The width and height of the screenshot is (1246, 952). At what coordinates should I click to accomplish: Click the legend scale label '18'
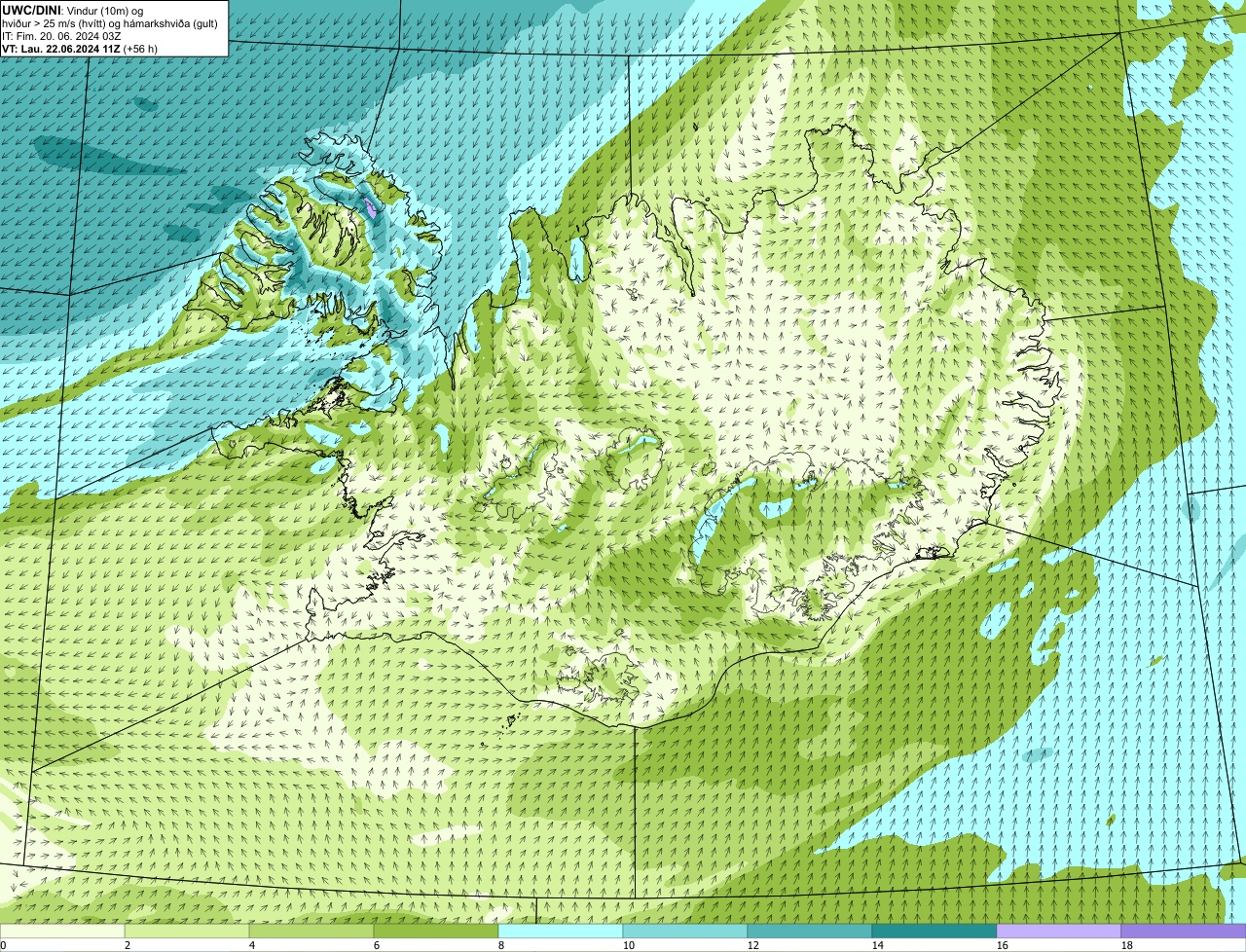tap(1126, 945)
